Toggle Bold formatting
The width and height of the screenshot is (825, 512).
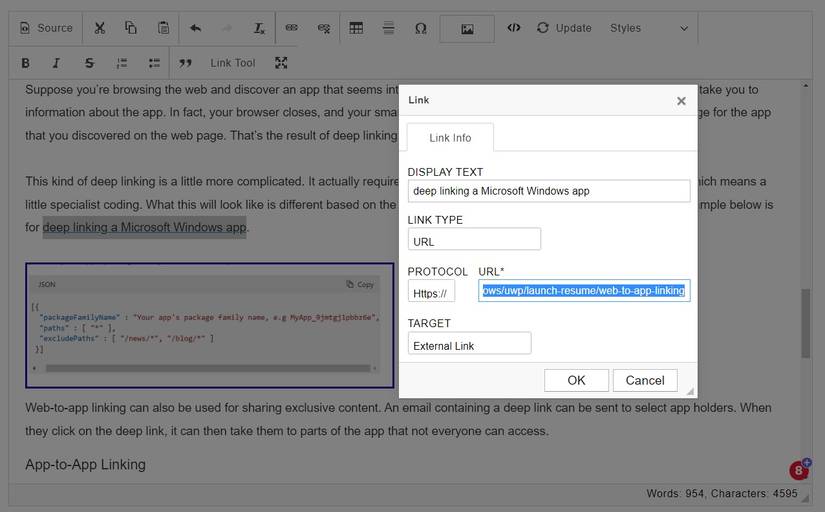tap(25, 63)
